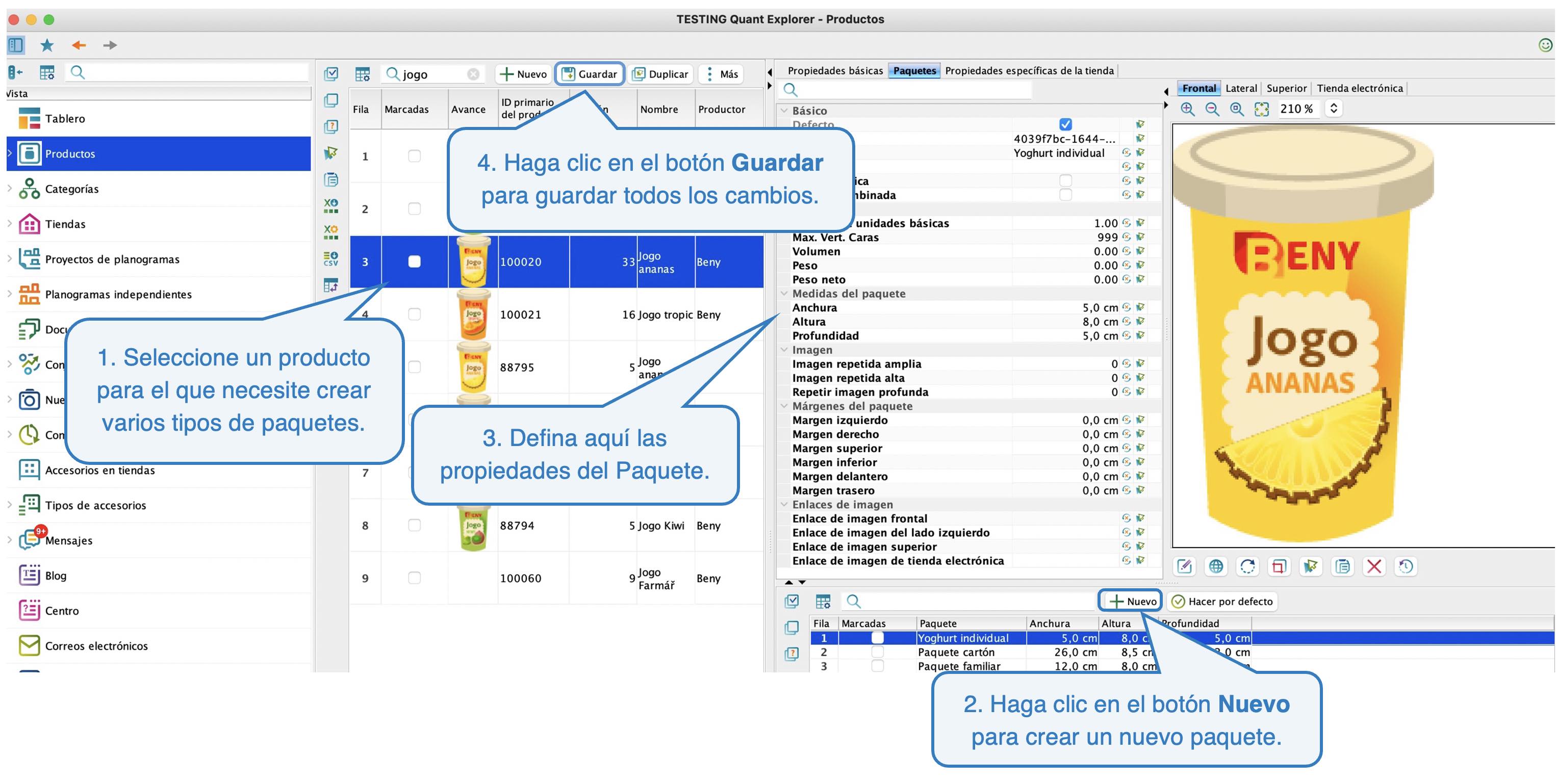This screenshot has height=784, width=1556.
Task: Expand the Tiendas tree item
Action: pyautogui.click(x=10, y=223)
